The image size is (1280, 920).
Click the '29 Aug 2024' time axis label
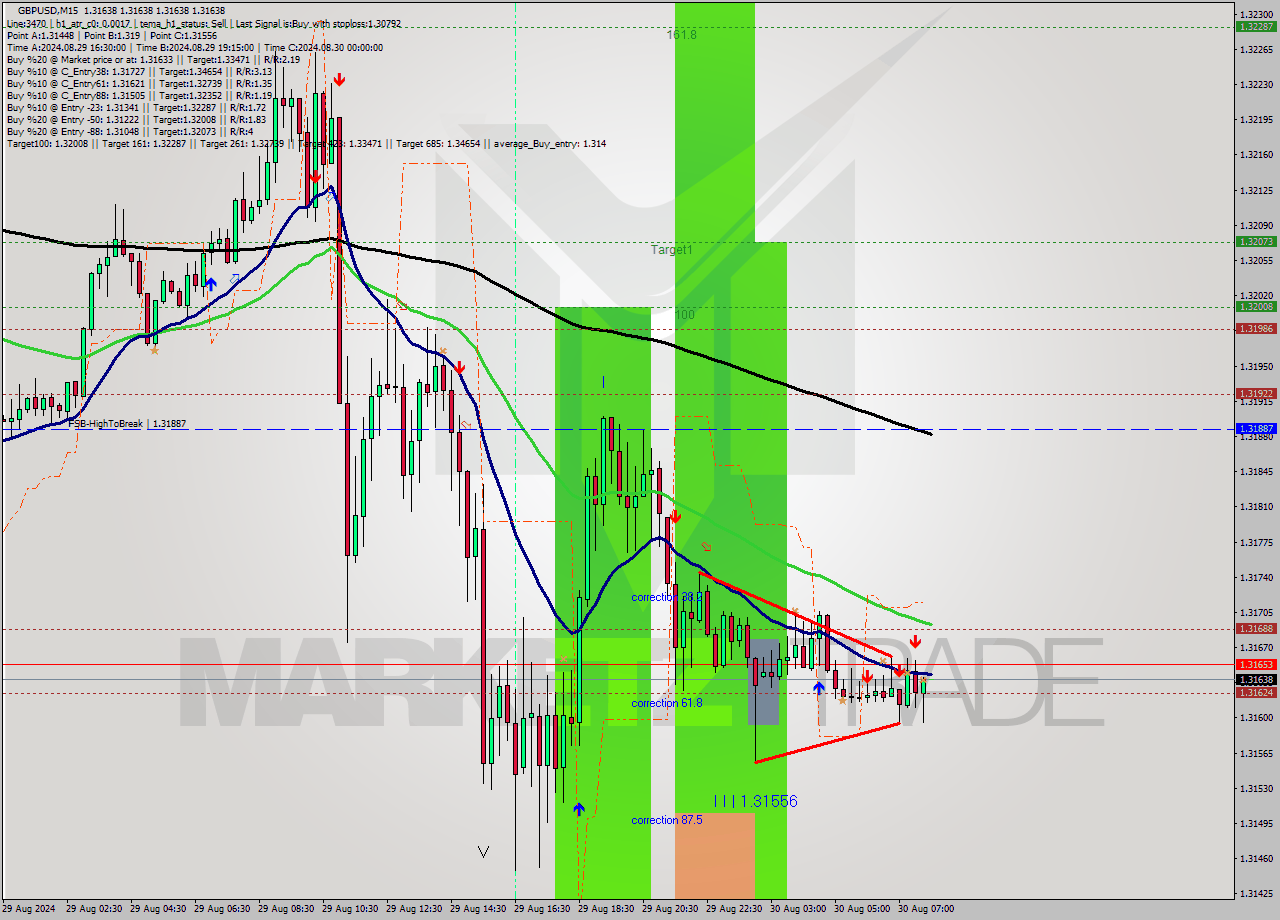(x=30, y=909)
